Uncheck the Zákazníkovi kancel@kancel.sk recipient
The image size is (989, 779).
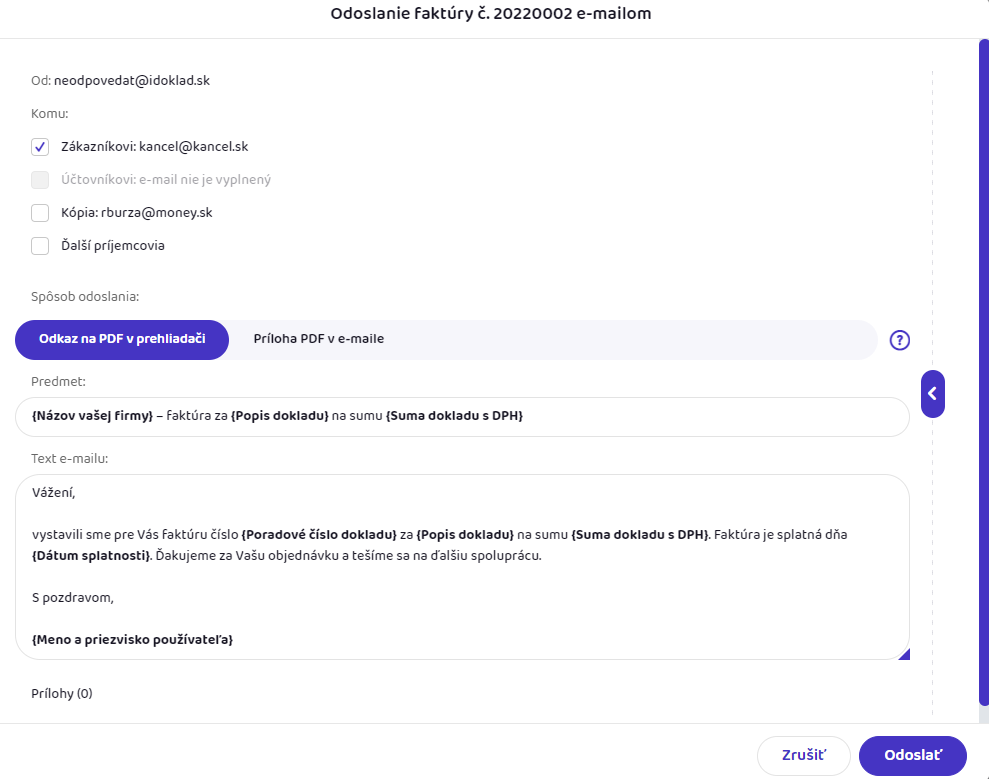40,147
